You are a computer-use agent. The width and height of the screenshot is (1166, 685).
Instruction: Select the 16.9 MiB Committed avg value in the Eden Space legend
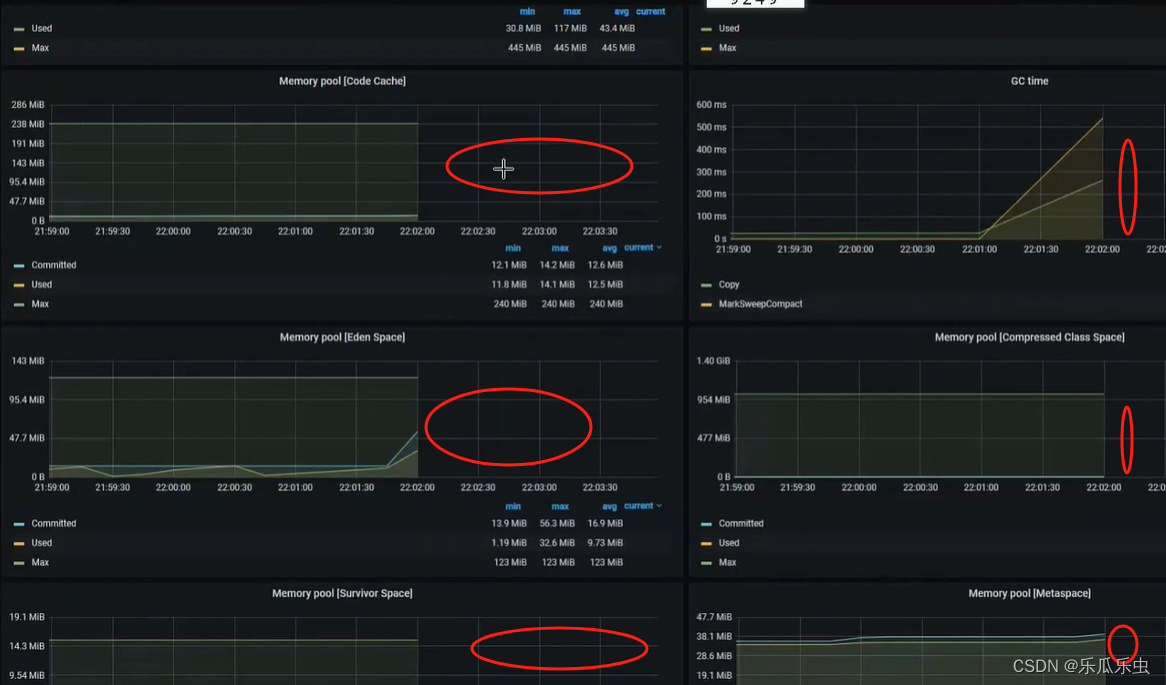click(x=605, y=523)
